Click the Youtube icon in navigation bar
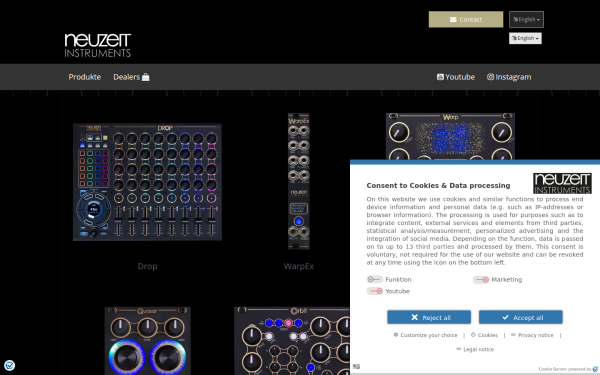Viewport: 600px width, 375px height. coord(440,77)
